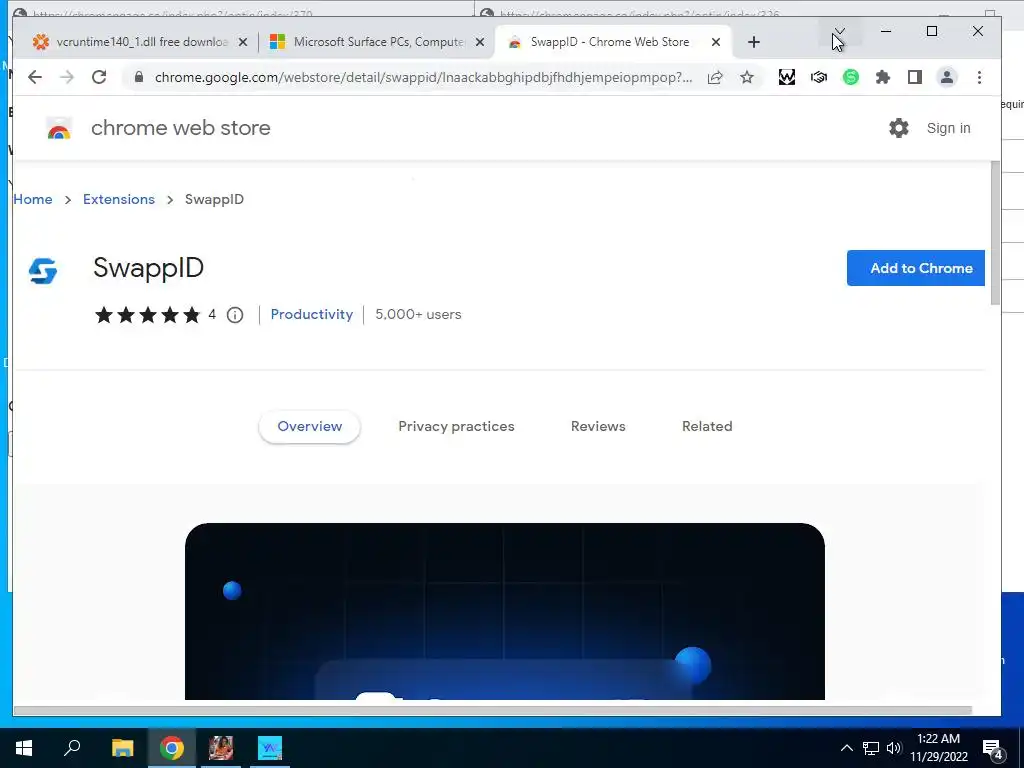Click the Chrome taskbar icon

pyautogui.click(x=172, y=748)
